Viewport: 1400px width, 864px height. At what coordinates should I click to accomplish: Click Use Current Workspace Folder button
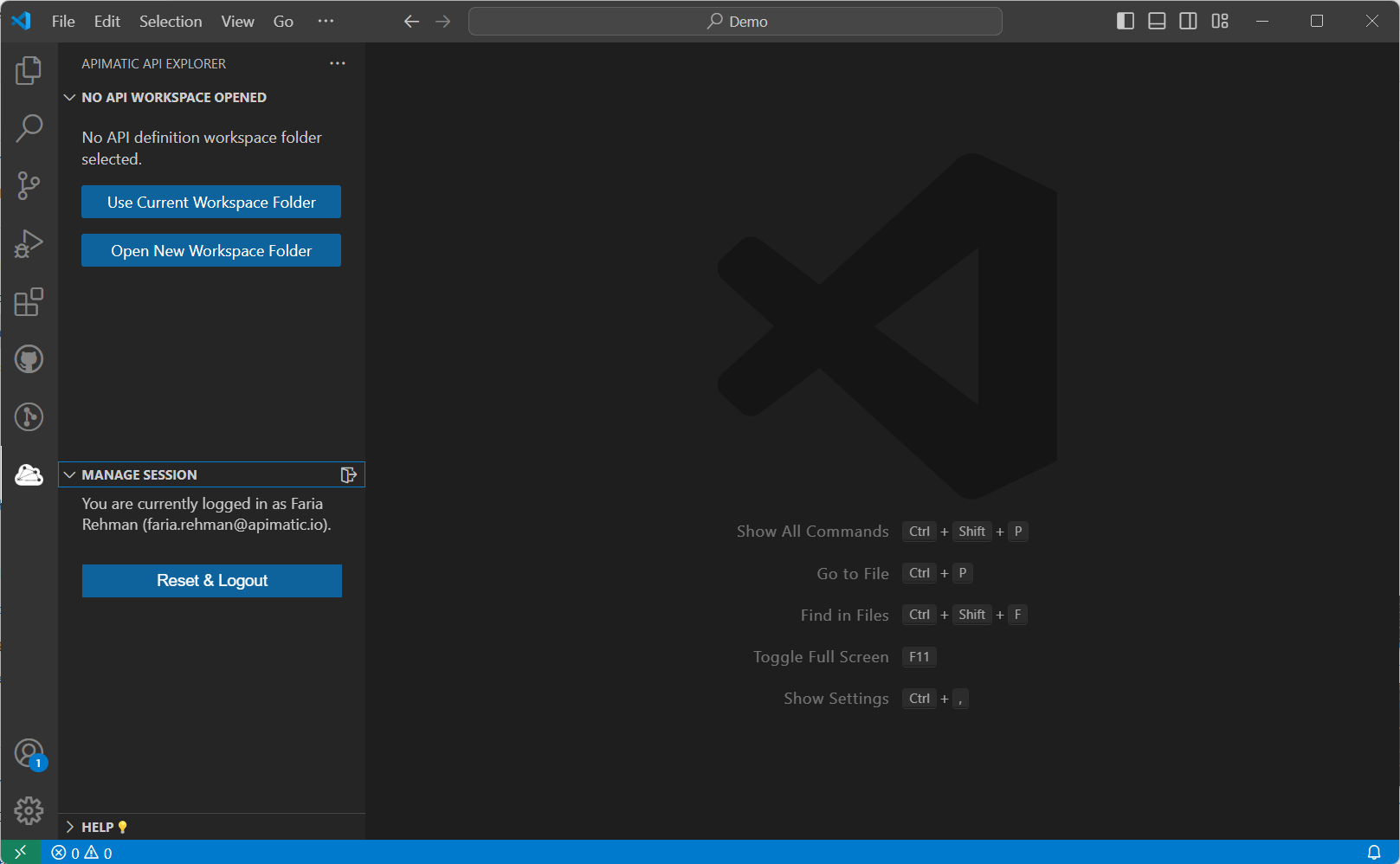211,202
